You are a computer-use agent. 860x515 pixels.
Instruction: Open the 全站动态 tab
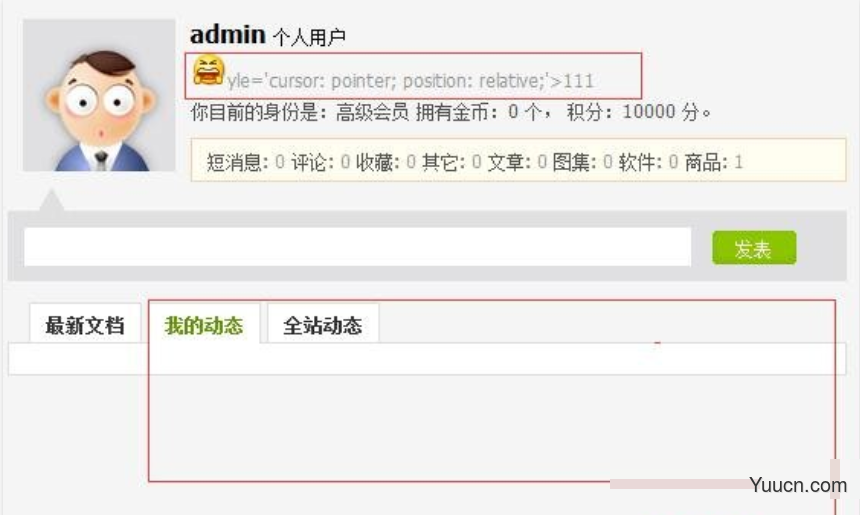point(323,324)
